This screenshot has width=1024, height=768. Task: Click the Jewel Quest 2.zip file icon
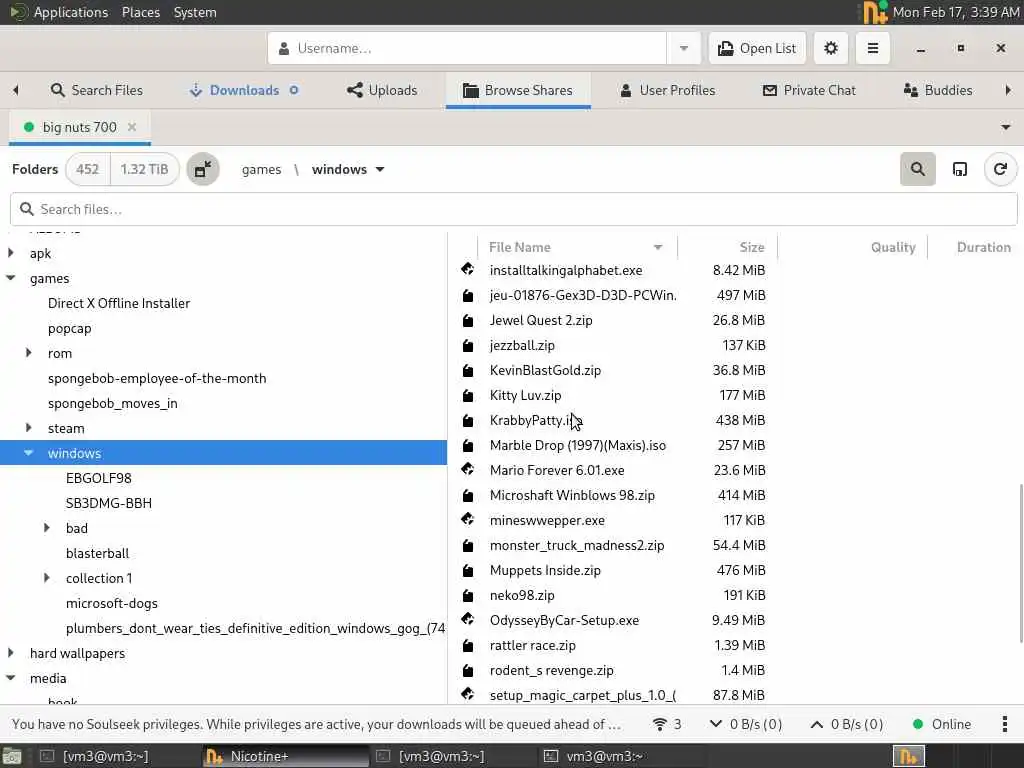click(x=468, y=320)
